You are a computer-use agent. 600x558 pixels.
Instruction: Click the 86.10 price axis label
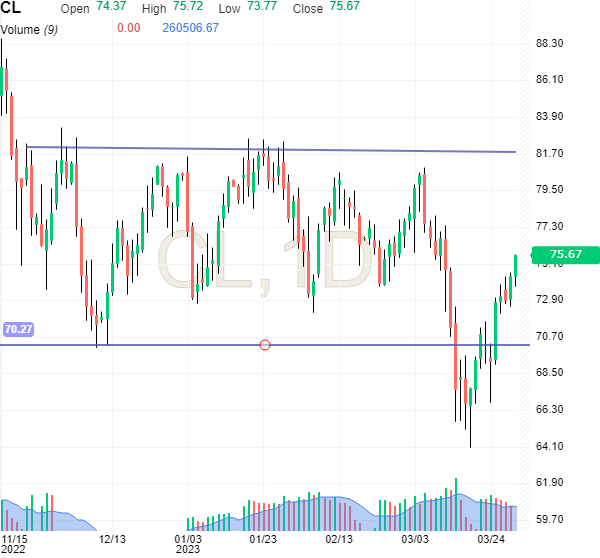point(549,80)
